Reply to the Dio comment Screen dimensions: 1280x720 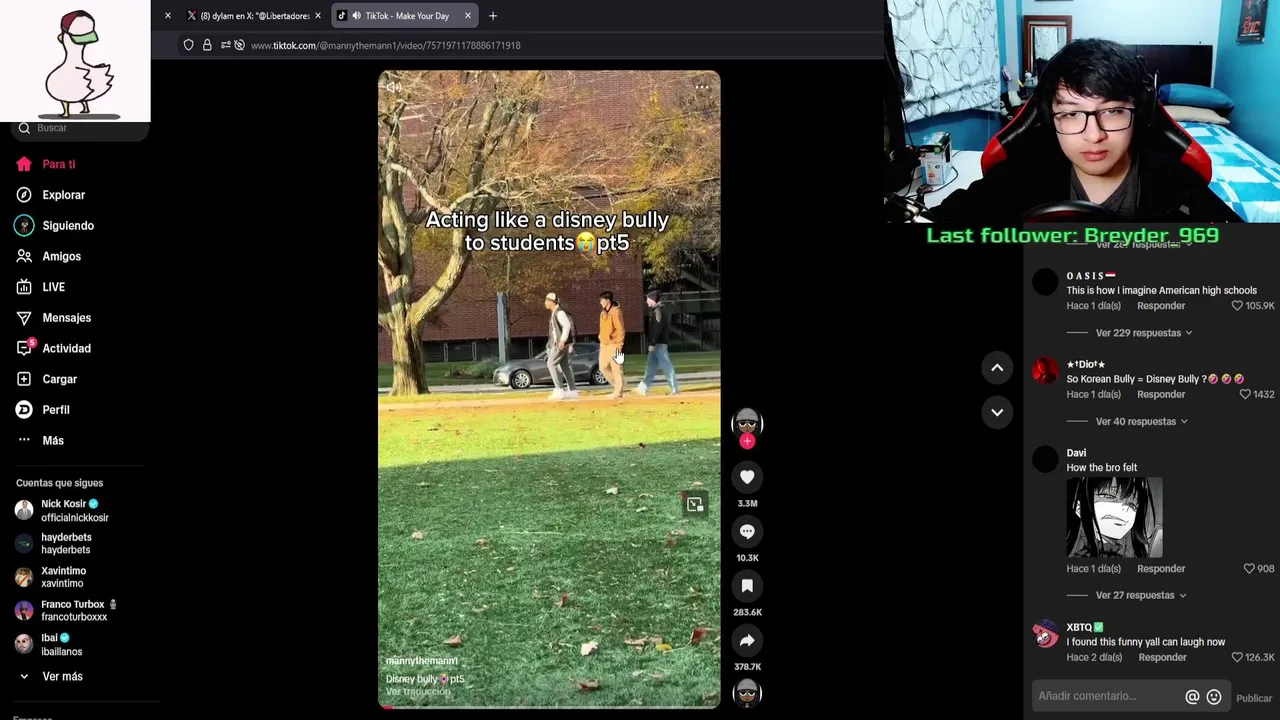1161,394
